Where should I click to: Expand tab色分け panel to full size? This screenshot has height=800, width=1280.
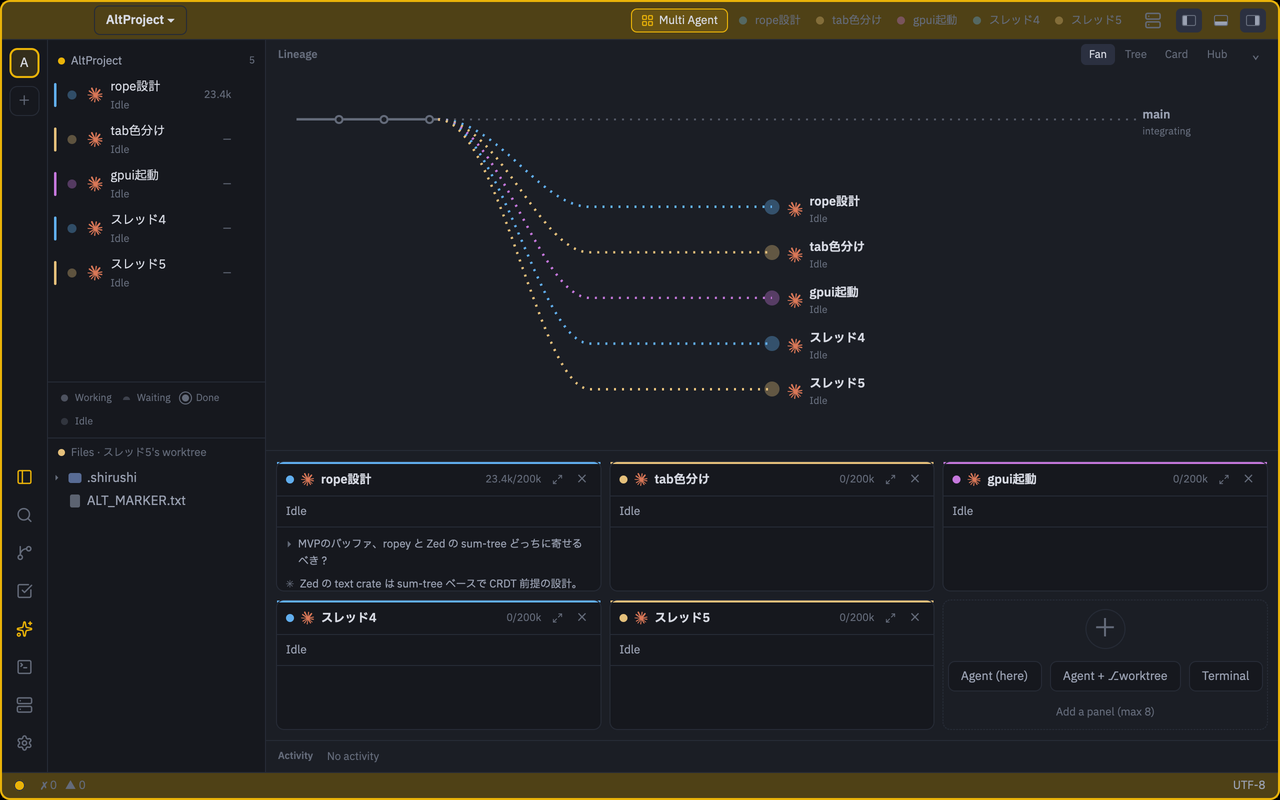tap(891, 479)
